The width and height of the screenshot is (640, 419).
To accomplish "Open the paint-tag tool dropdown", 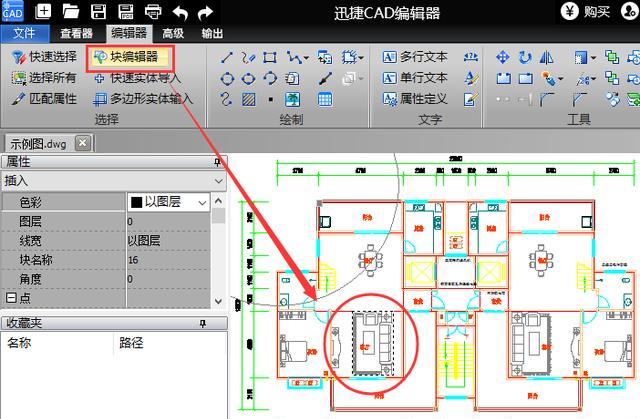I will (561, 79).
